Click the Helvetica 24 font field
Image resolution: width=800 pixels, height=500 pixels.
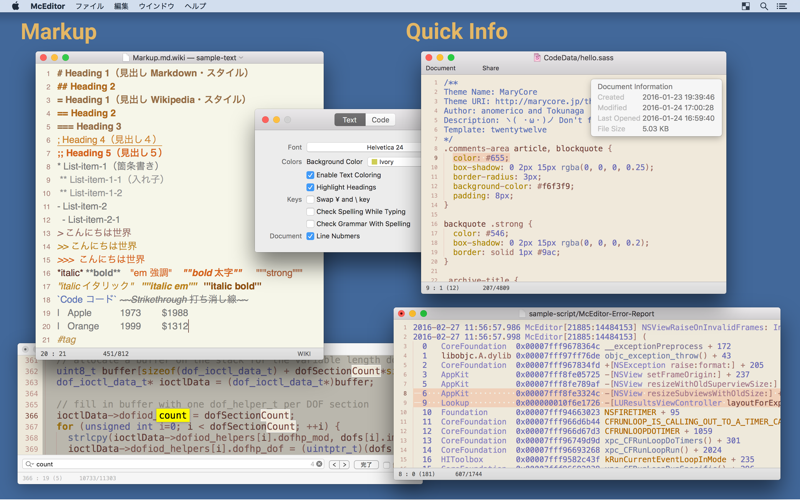[363, 147]
